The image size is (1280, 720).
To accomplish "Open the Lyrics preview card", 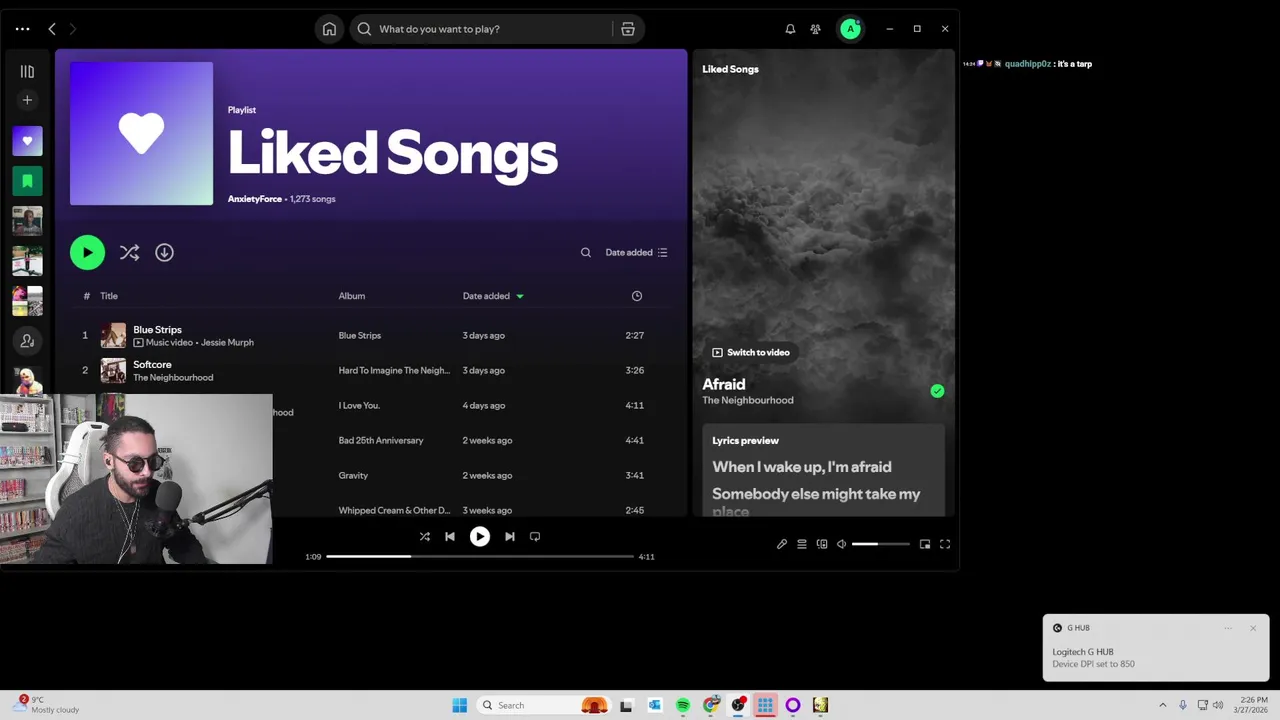I will [x=824, y=470].
